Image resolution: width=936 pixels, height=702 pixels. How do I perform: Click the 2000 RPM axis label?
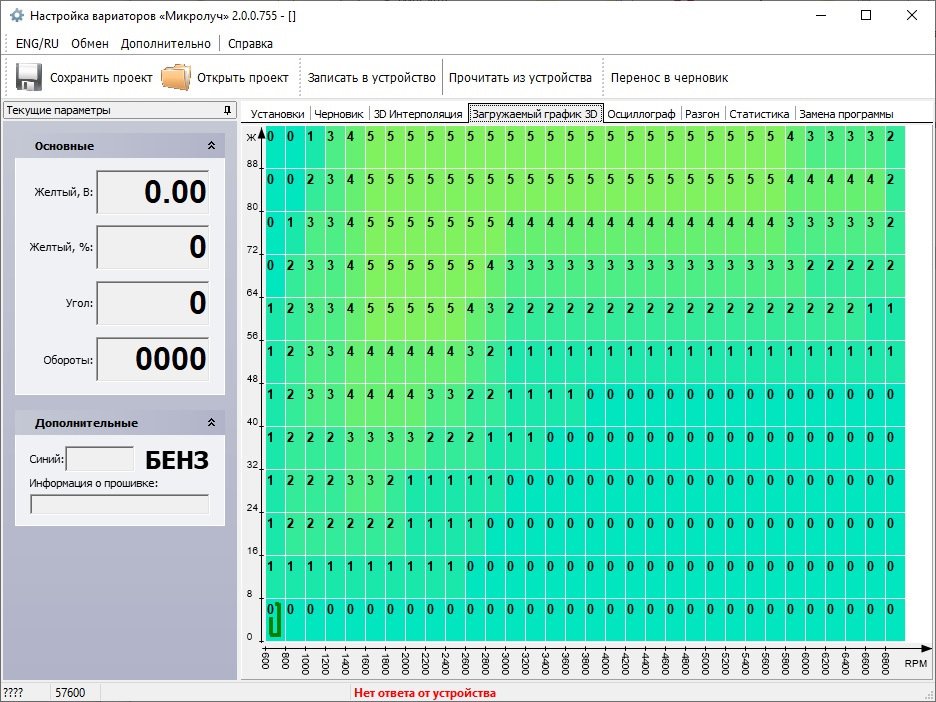click(x=405, y=664)
